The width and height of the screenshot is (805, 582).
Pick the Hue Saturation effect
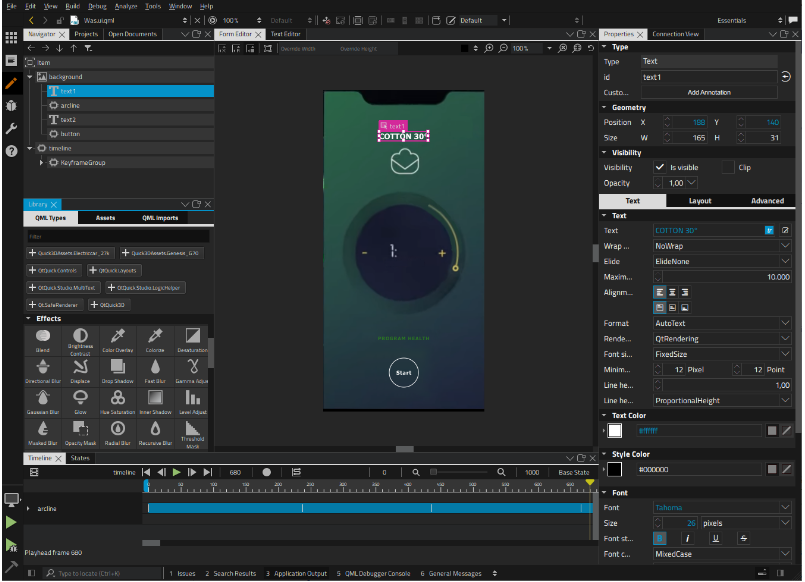tap(118, 402)
